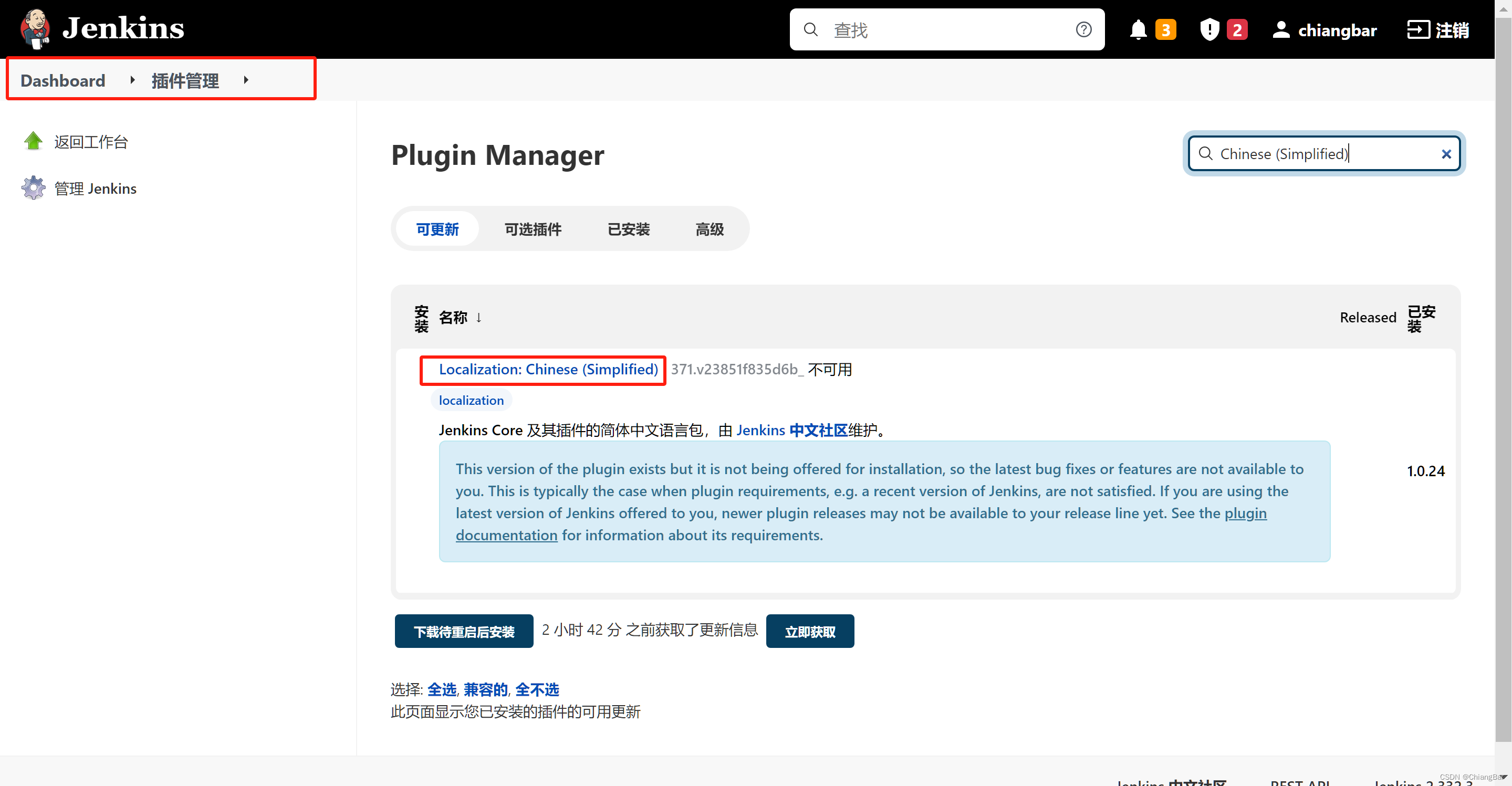The width and height of the screenshot is (1512, 786).
Task: Open chiangbar user profile link
Action: 1337,30
